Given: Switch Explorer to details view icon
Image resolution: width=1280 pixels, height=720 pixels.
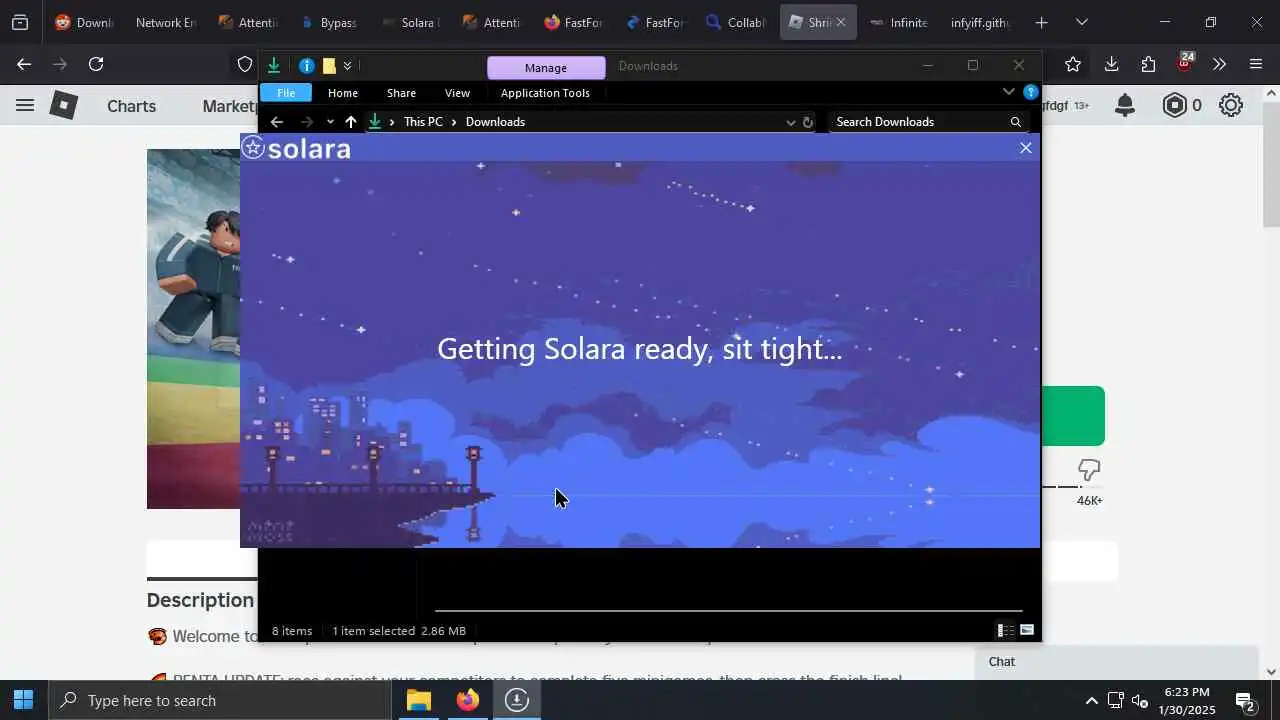Looking at the screenshot, I should coord(1005,630).
